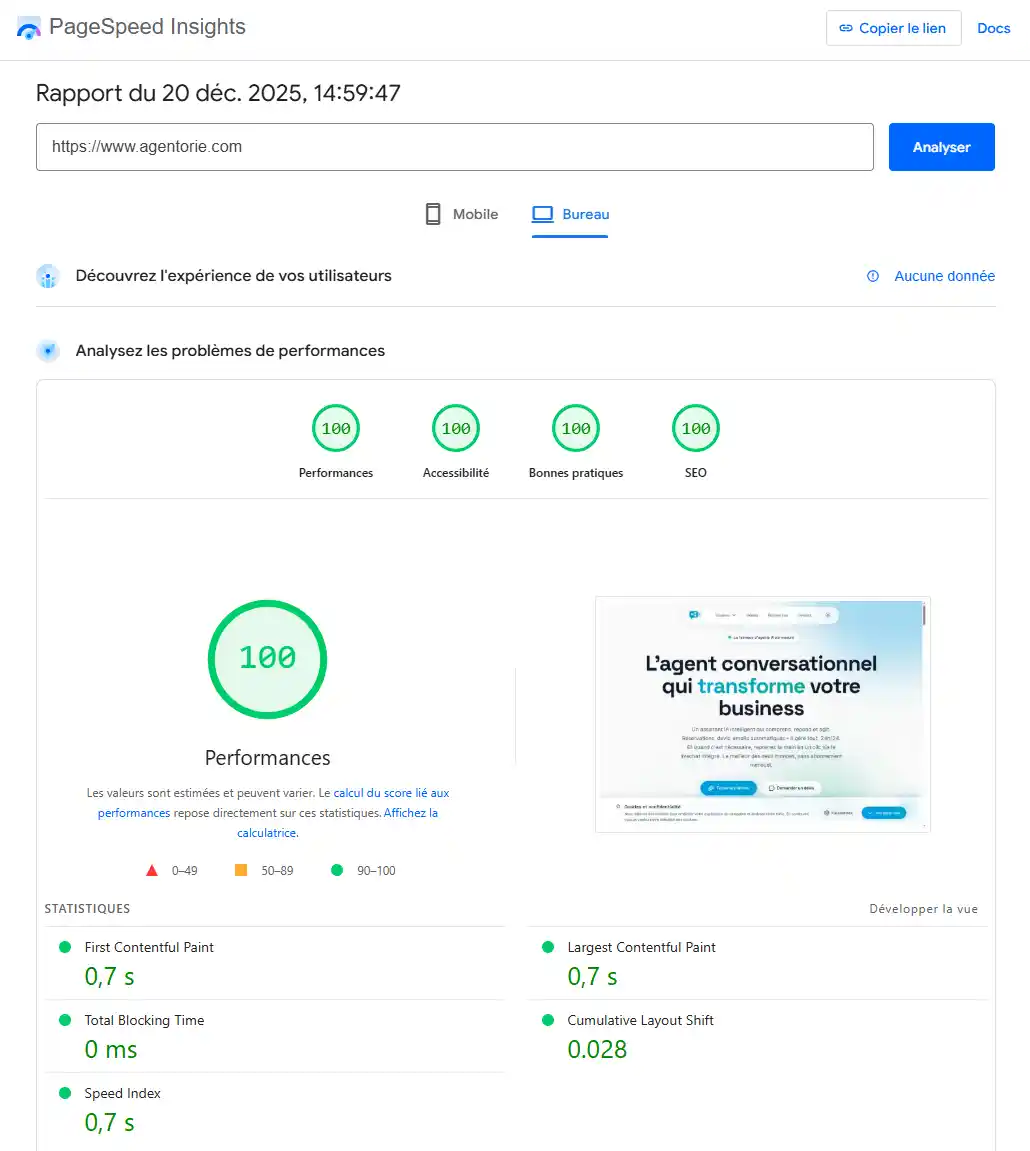This screenshot has height=1151, width=1030.
Task: Expand the Speed Index metric row
Action: click(122, 1093)
